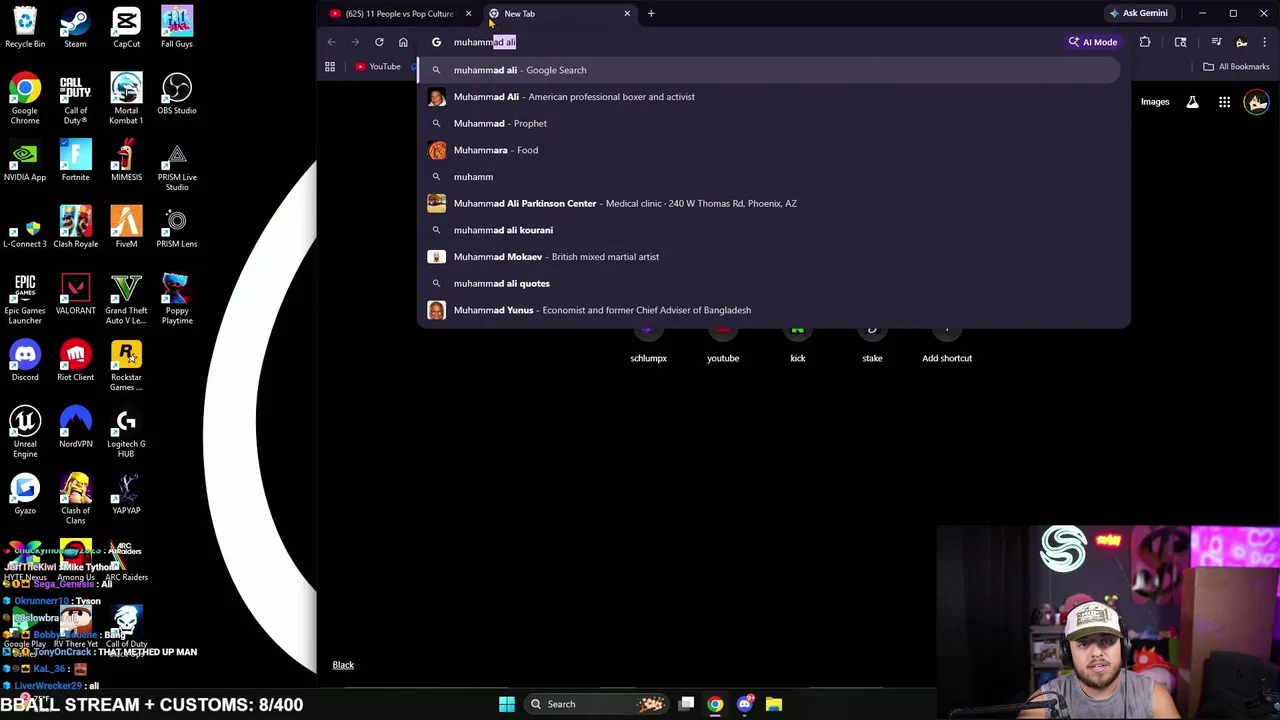The width and height of the screenshot is (1280, 720).
Task: Open the YouTube bookmark
Action: click(x=378, y=67)
